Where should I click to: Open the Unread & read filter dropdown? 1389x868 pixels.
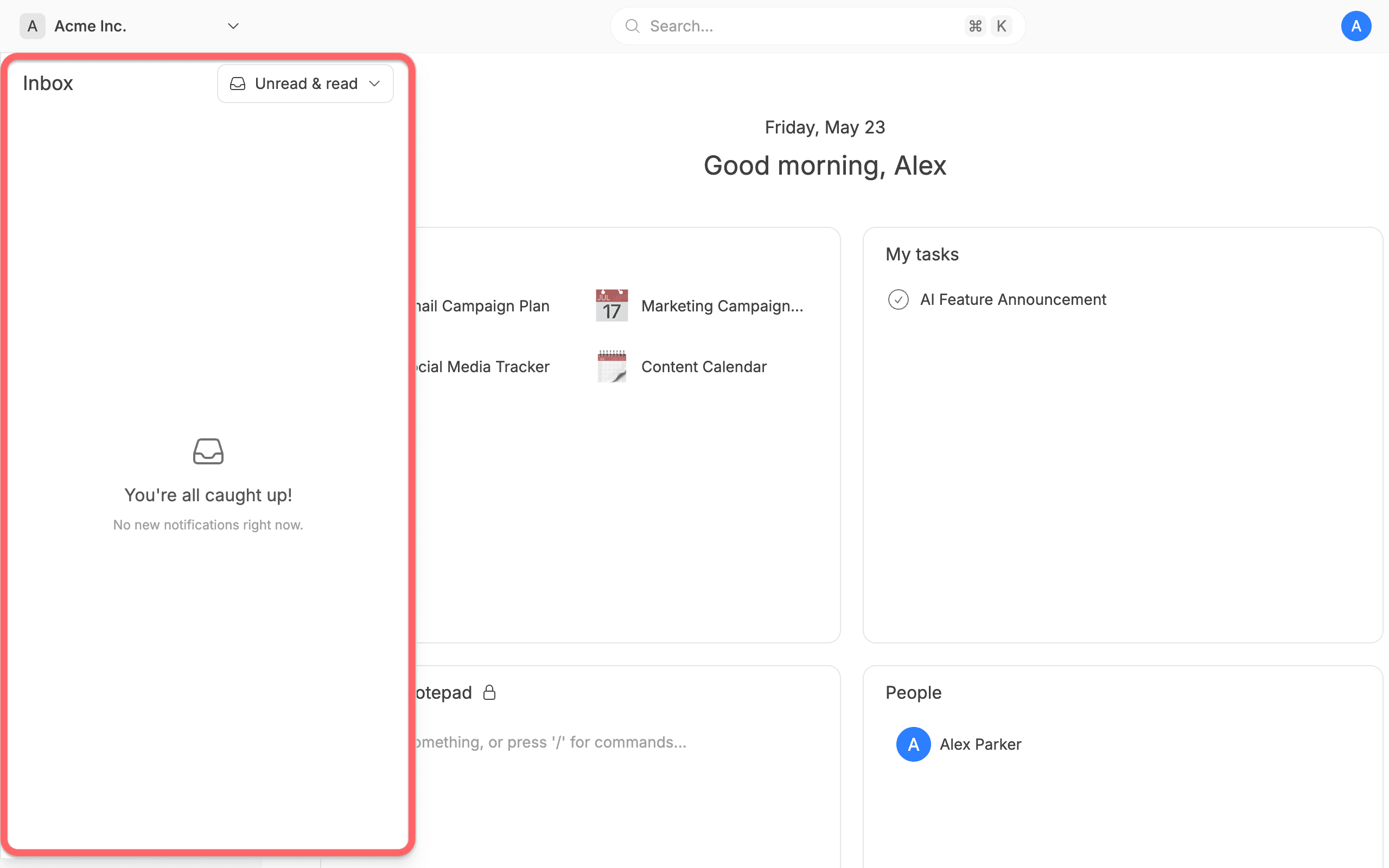[x=305, y=84]
